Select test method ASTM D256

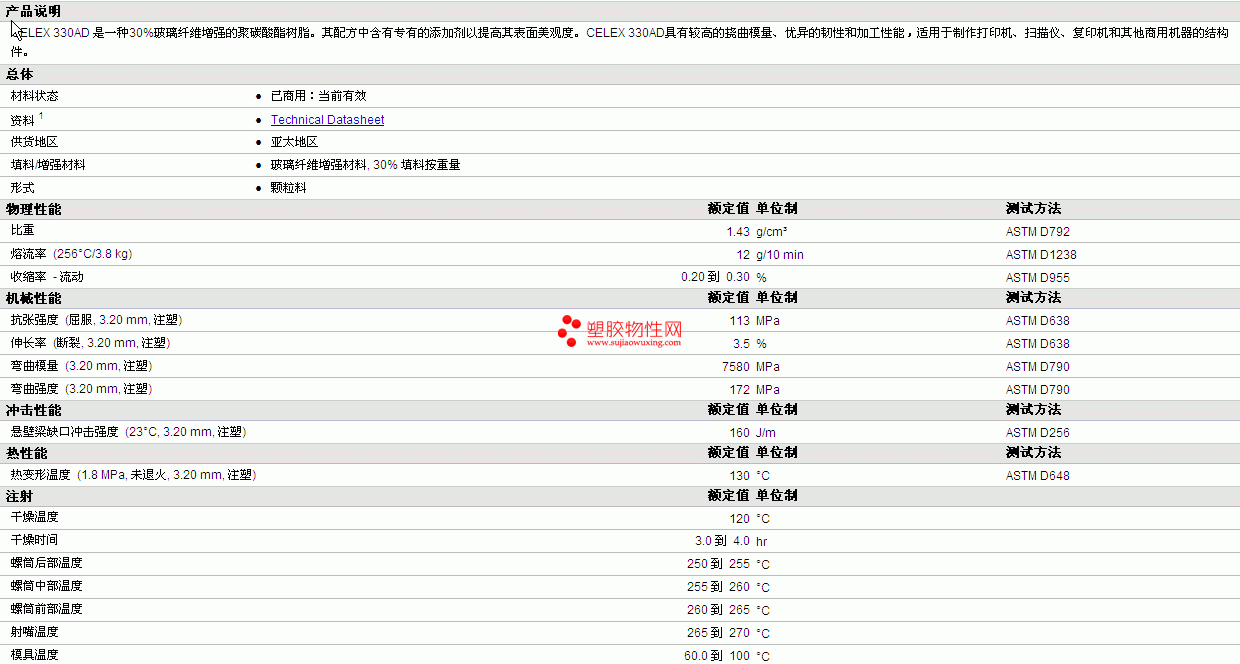click(x=1038, y=433)
